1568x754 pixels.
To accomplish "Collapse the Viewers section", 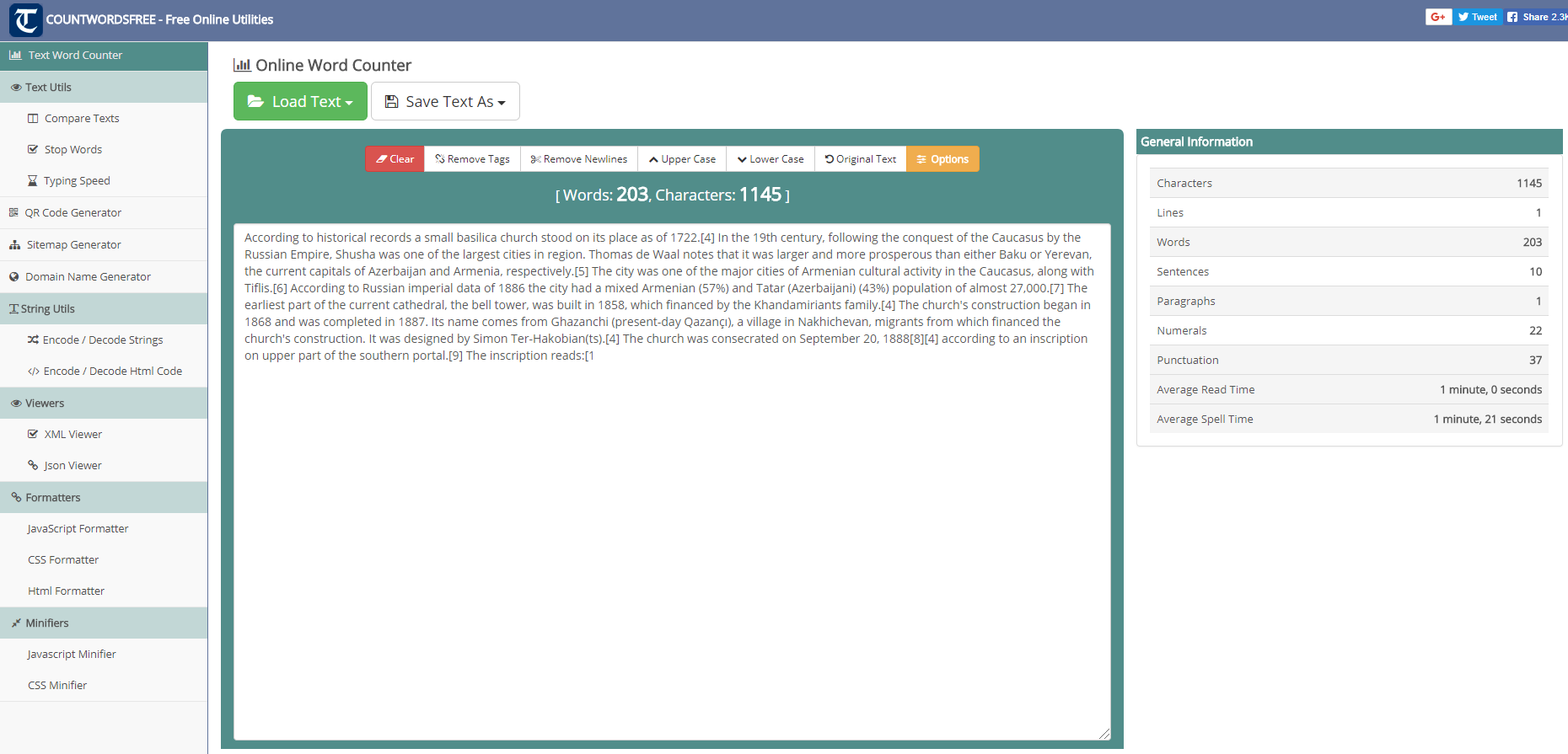I will coord(104,404).
